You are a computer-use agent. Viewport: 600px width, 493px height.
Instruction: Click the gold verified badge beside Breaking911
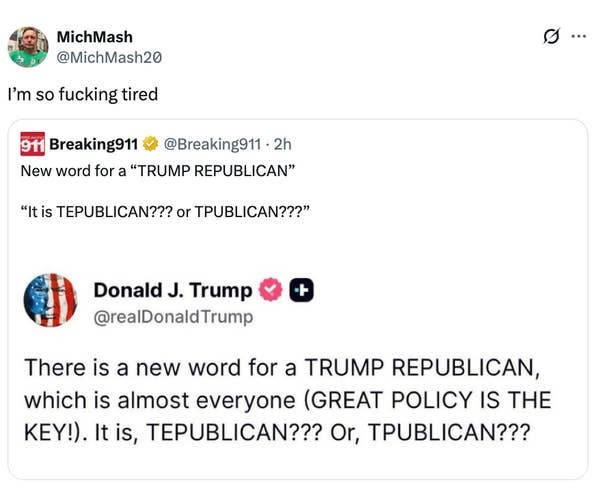pos(150,145)
